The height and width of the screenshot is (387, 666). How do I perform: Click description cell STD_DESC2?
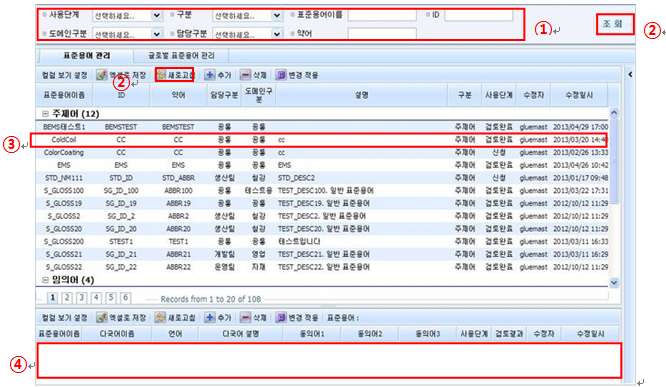pyautogui.click(x=296, y=178)
